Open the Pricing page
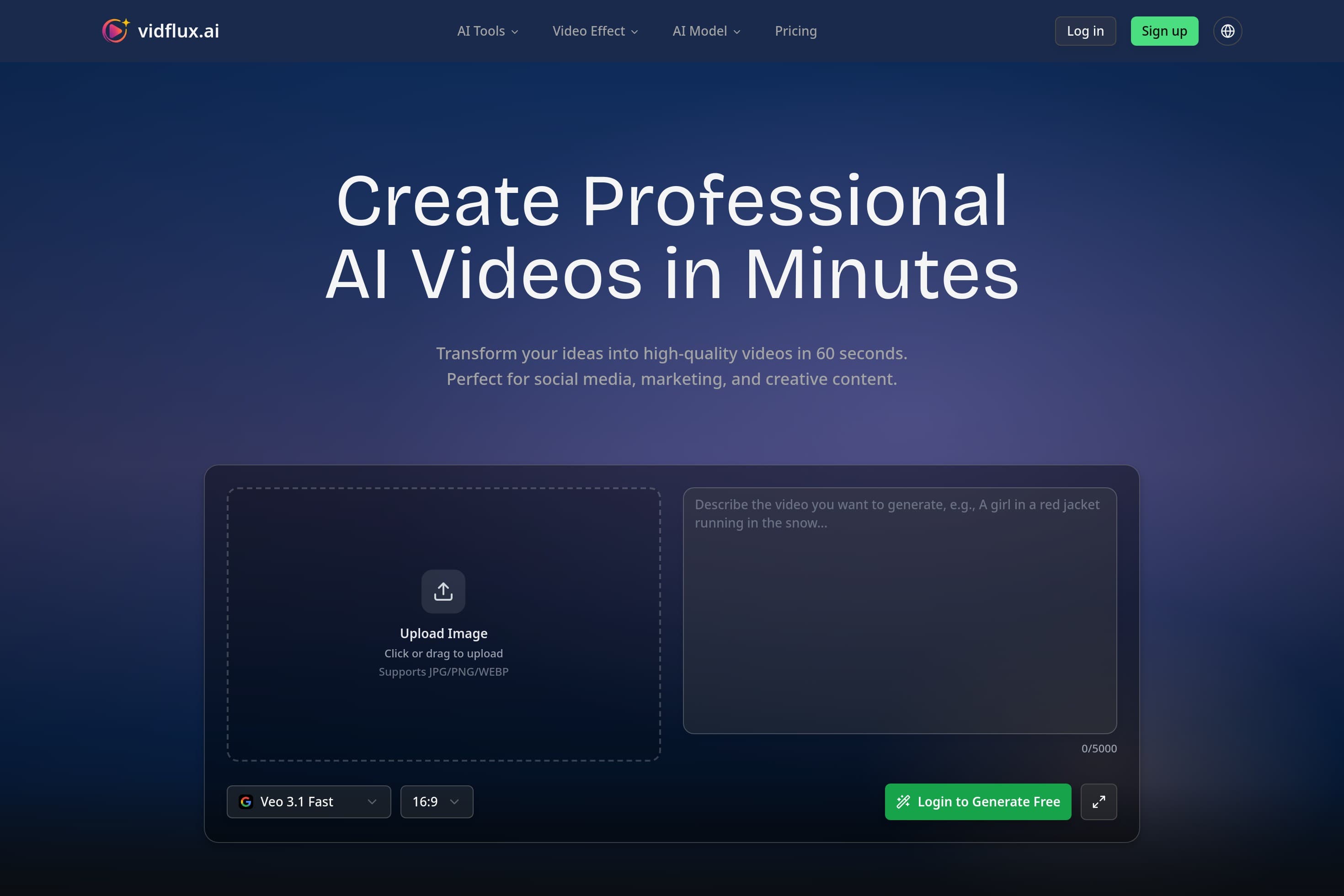The image size is (1344, 896). point(795,31)
